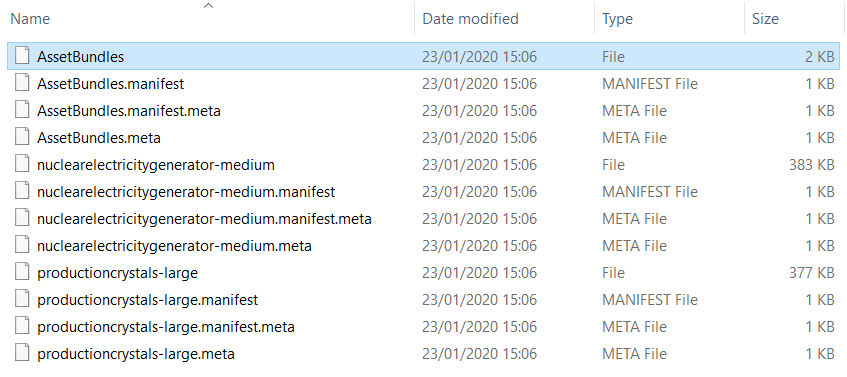Sort files by the Date modified column
Image resolution: width=847 pixels, height=377 pixels.
click(x=470, y=19)
